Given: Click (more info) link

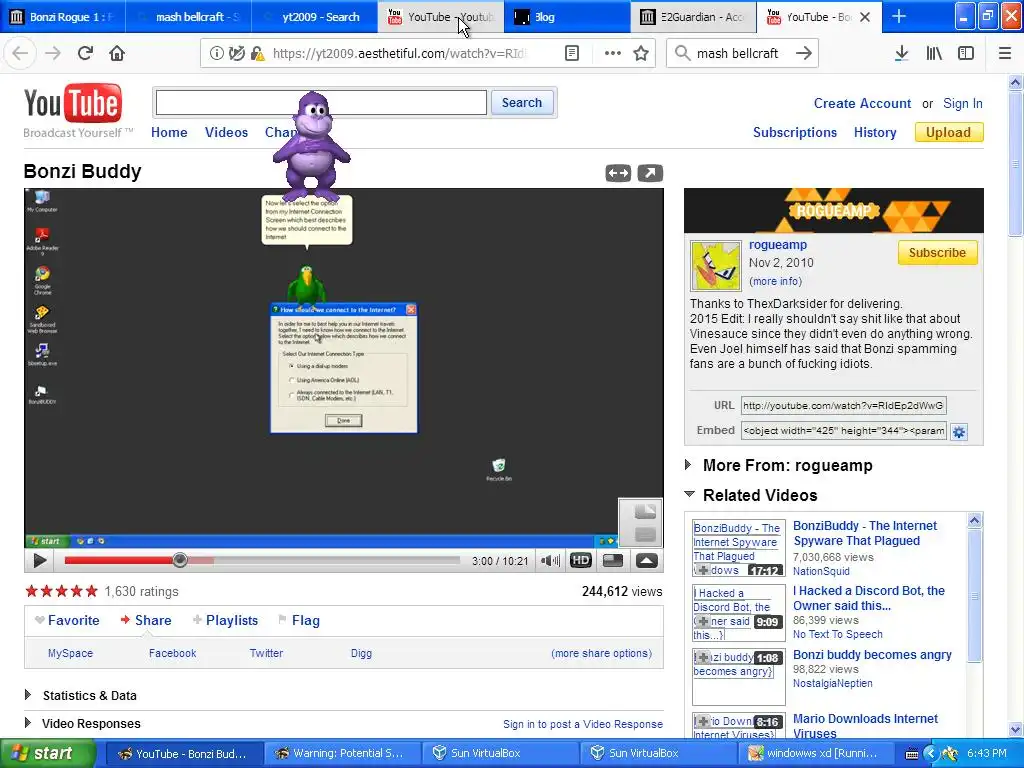Looking at the screenshot, I should tap(775, 281).
